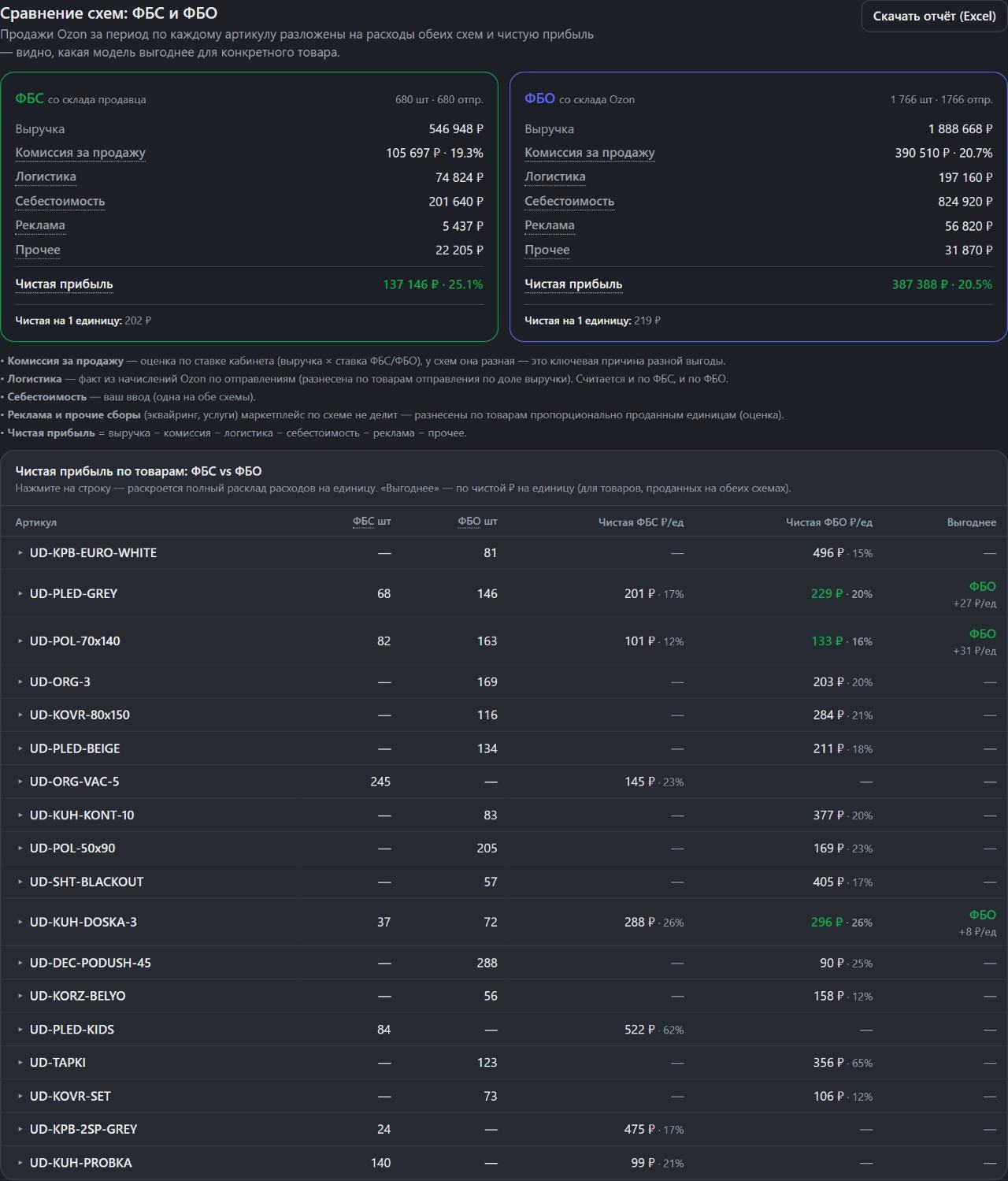
Task: Expand the UD-KUH-PROBKA row
Action: click(x=504, y=1162)
